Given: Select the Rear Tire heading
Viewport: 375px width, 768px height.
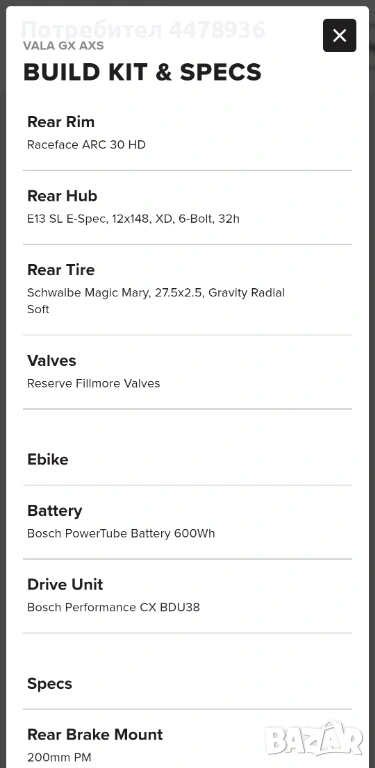Looking at the screenshot, I should pyautogui.click(x=61, y=270).
